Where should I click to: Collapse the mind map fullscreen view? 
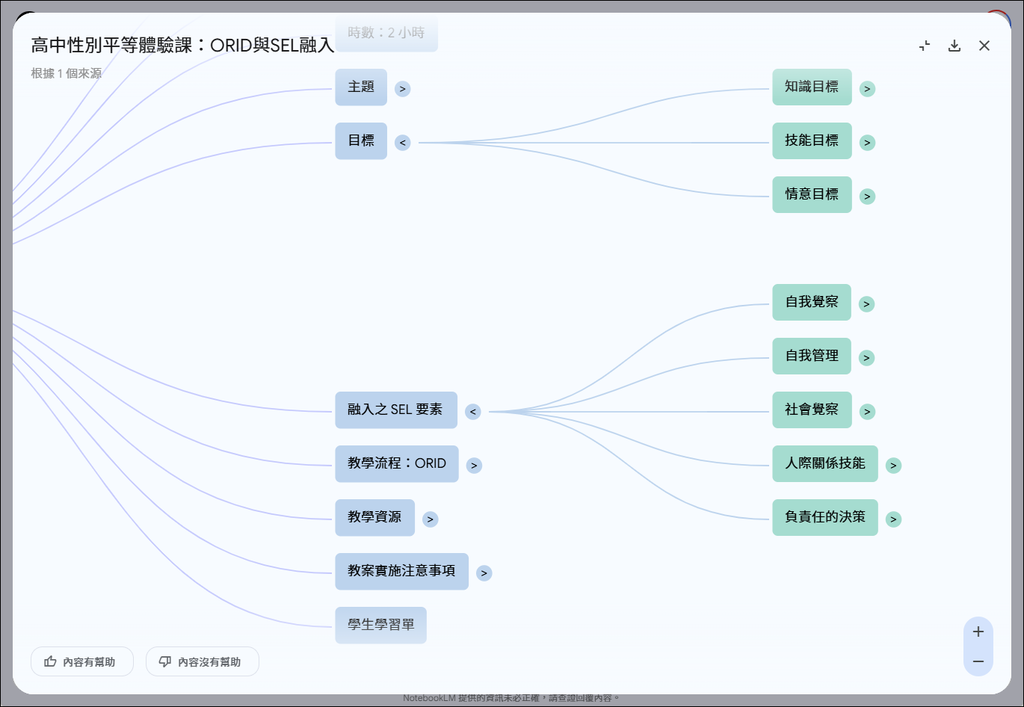[x=924, y=46]
